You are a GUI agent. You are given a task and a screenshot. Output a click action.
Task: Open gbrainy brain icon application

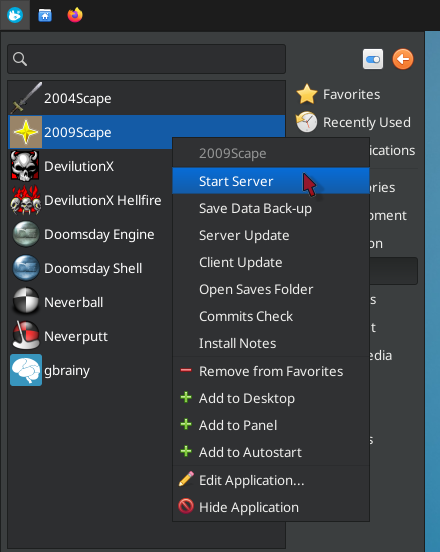click(90, 370)
